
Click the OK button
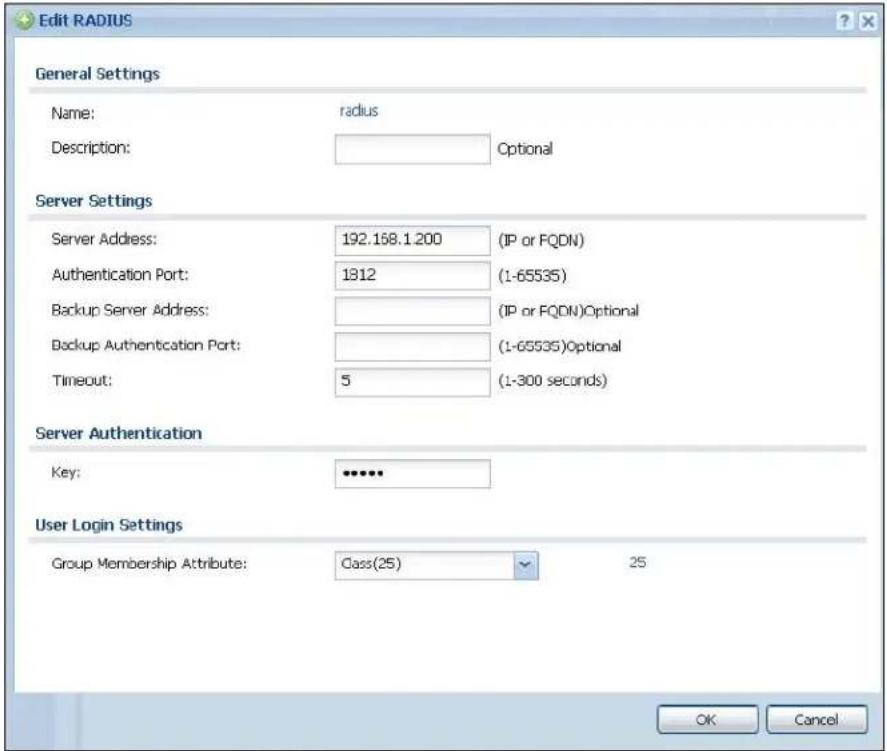(x=707, y=719)
